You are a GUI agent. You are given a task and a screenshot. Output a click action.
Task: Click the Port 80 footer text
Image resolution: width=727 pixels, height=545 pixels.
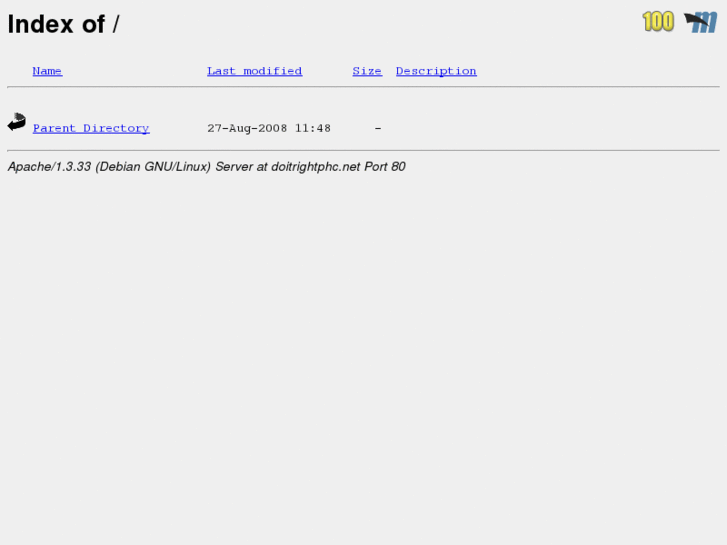click(x=385, y=167)
